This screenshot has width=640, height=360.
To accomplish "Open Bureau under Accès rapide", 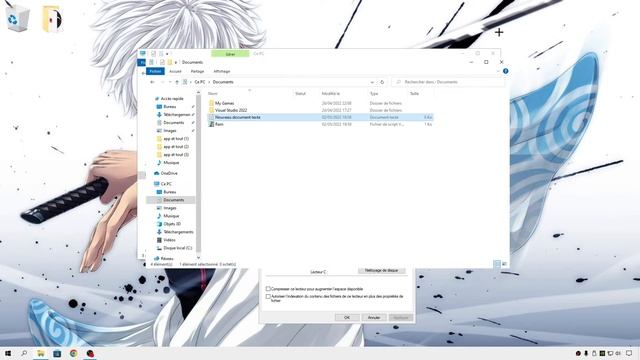I will pos(170,107).
